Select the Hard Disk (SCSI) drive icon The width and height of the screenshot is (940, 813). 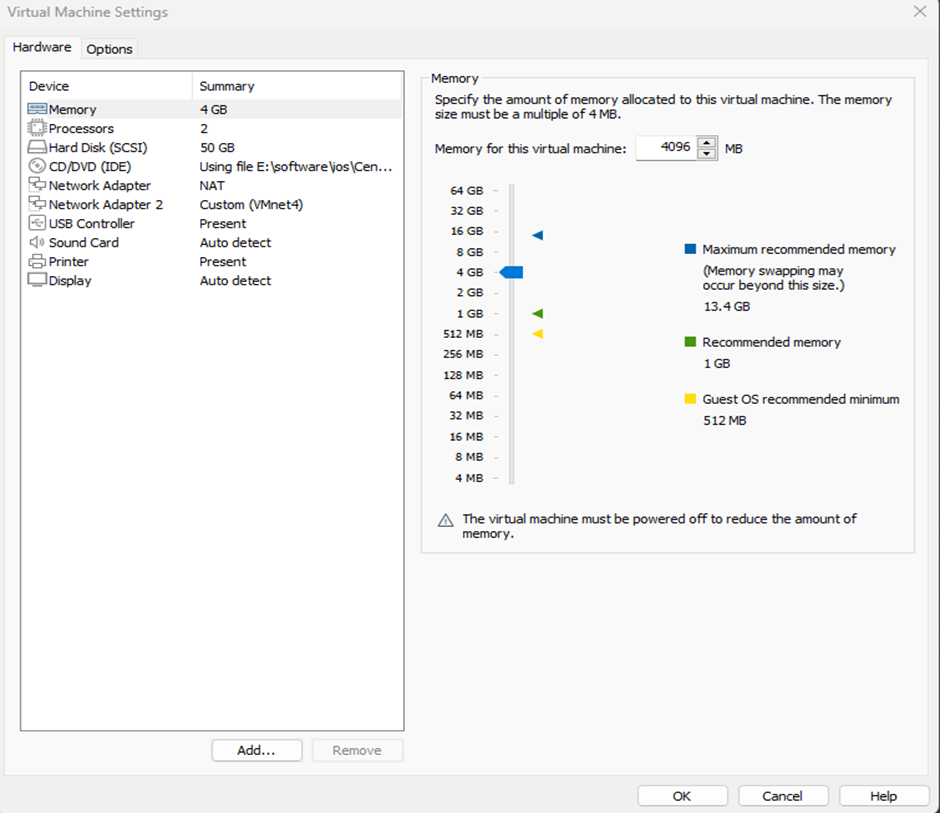point(37,147)
